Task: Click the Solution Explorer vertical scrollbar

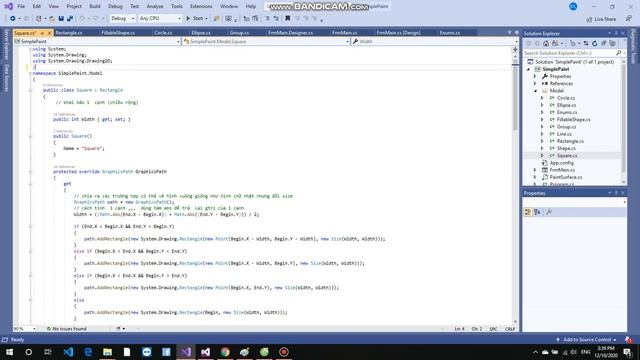Action: pos(624,122)
